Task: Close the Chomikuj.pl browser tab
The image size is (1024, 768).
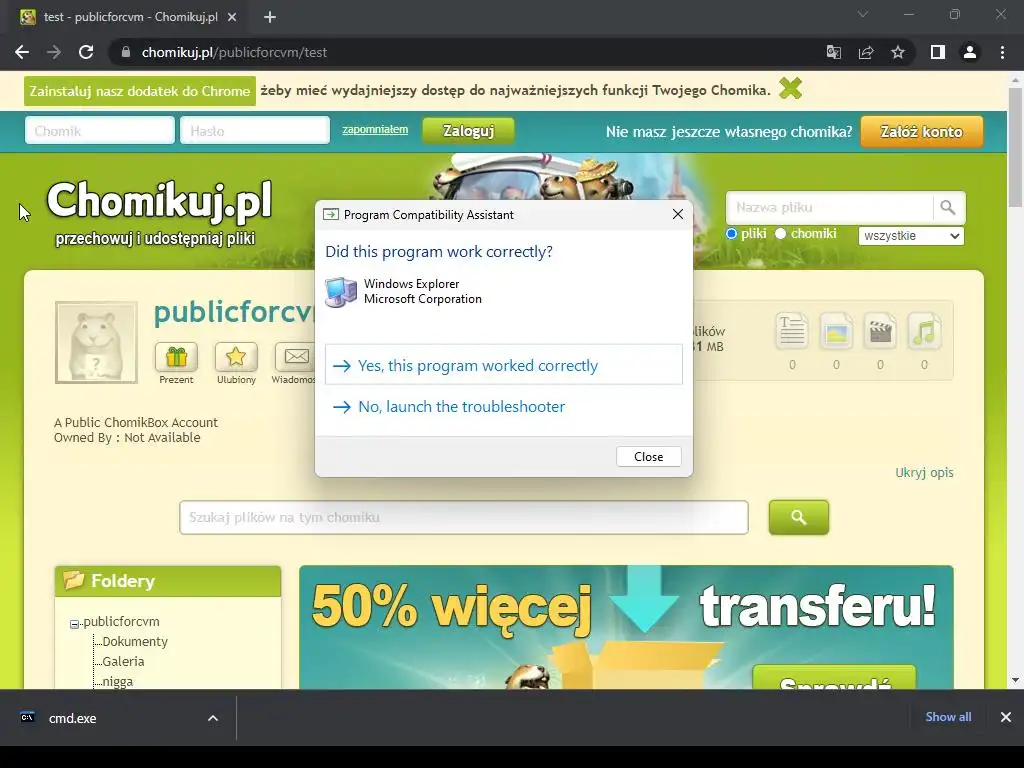Action: (x=232, y=17)
